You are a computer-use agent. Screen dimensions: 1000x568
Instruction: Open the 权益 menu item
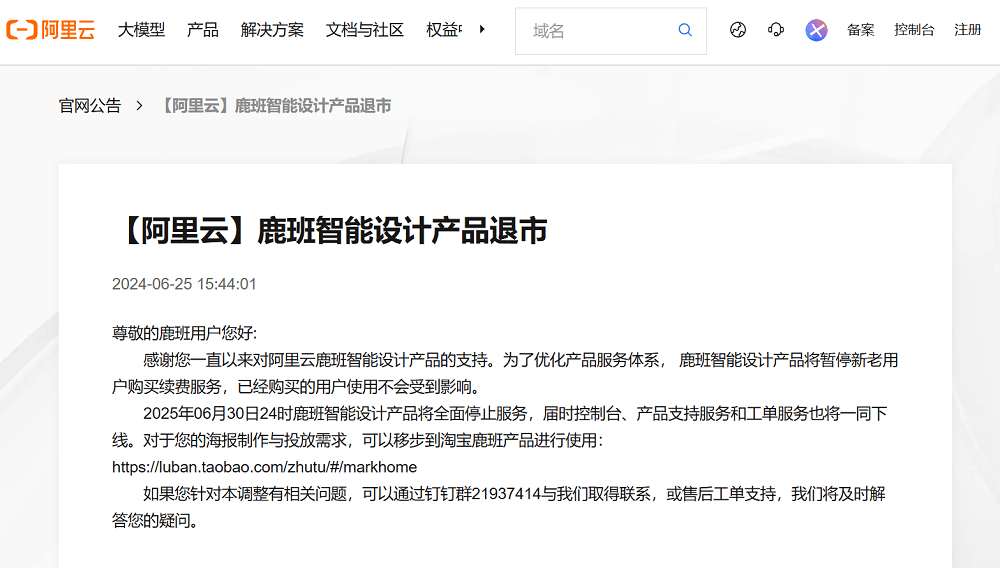point(443,30)
